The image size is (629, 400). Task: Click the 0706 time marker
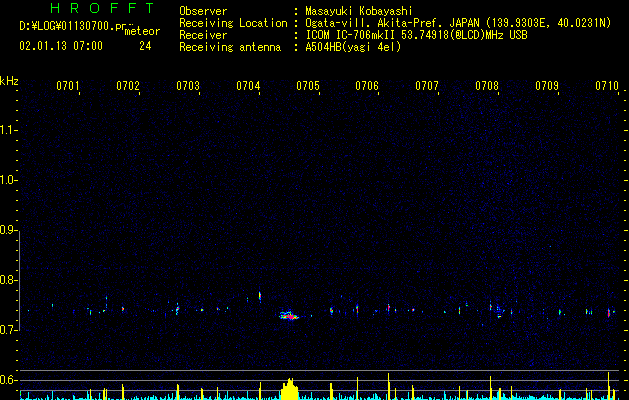pyautogui.click(x=367, y=86)
